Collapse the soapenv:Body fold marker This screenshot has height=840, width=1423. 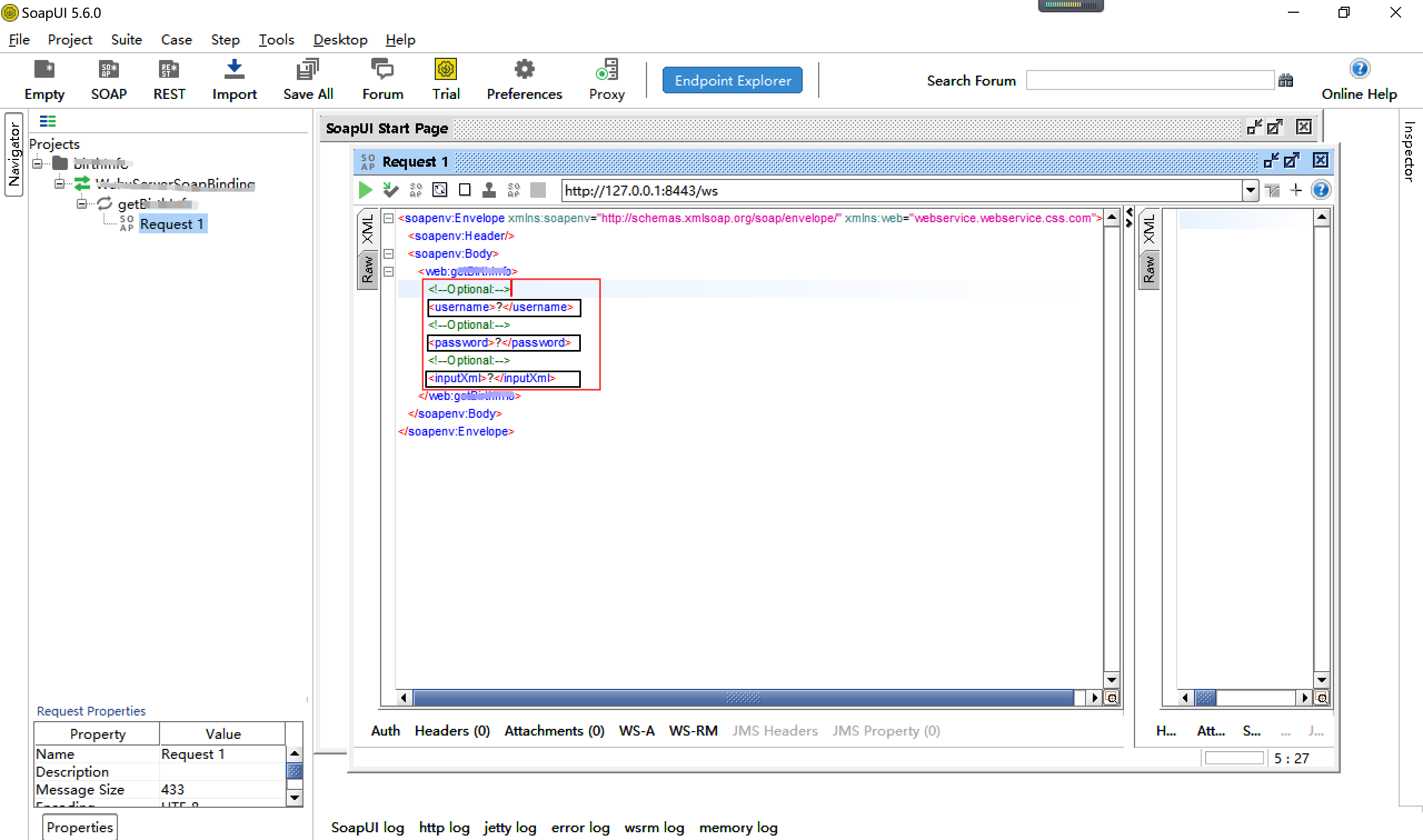coord(389,253)
